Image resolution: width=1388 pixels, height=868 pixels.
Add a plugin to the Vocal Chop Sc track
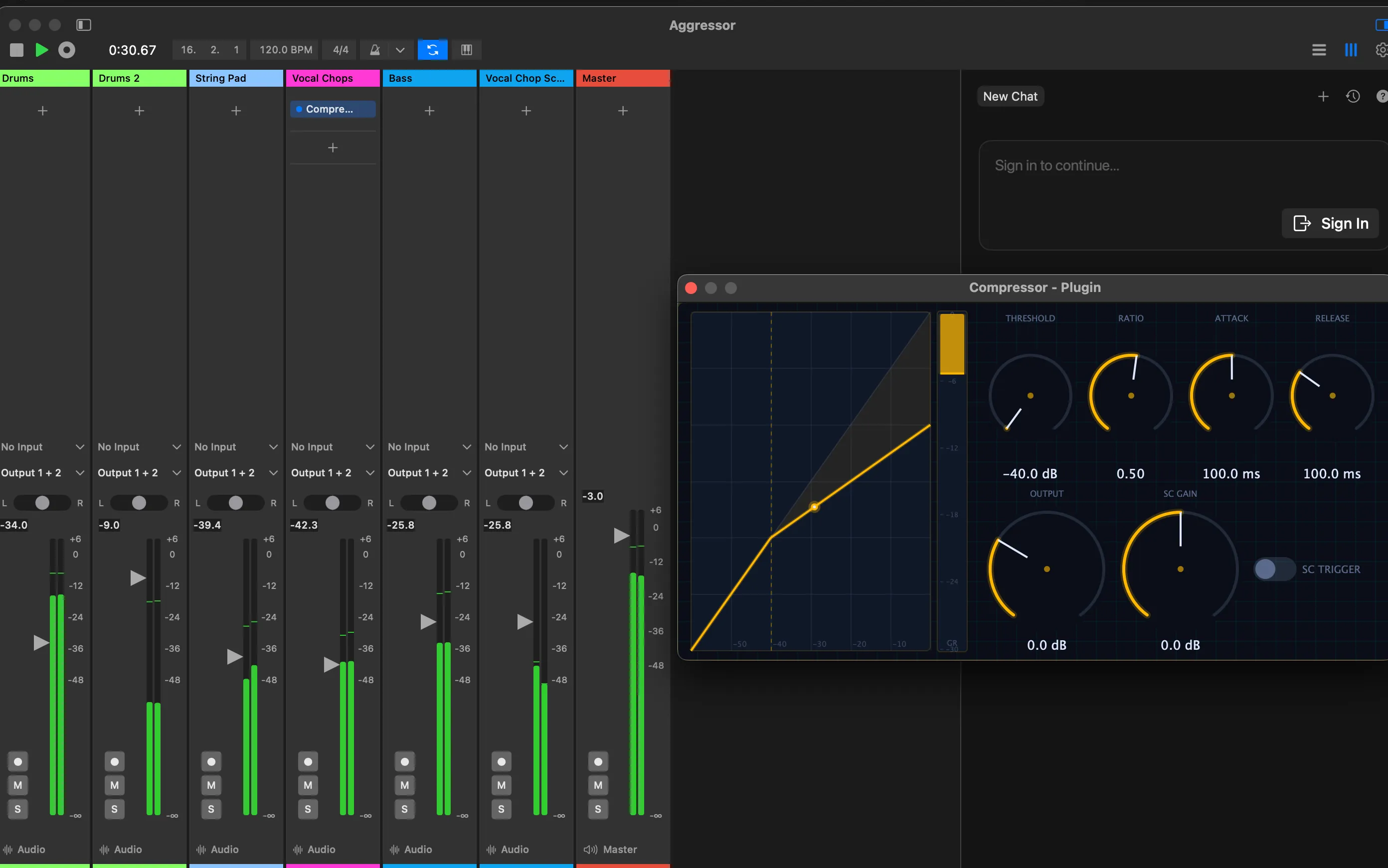coord(525,110)
